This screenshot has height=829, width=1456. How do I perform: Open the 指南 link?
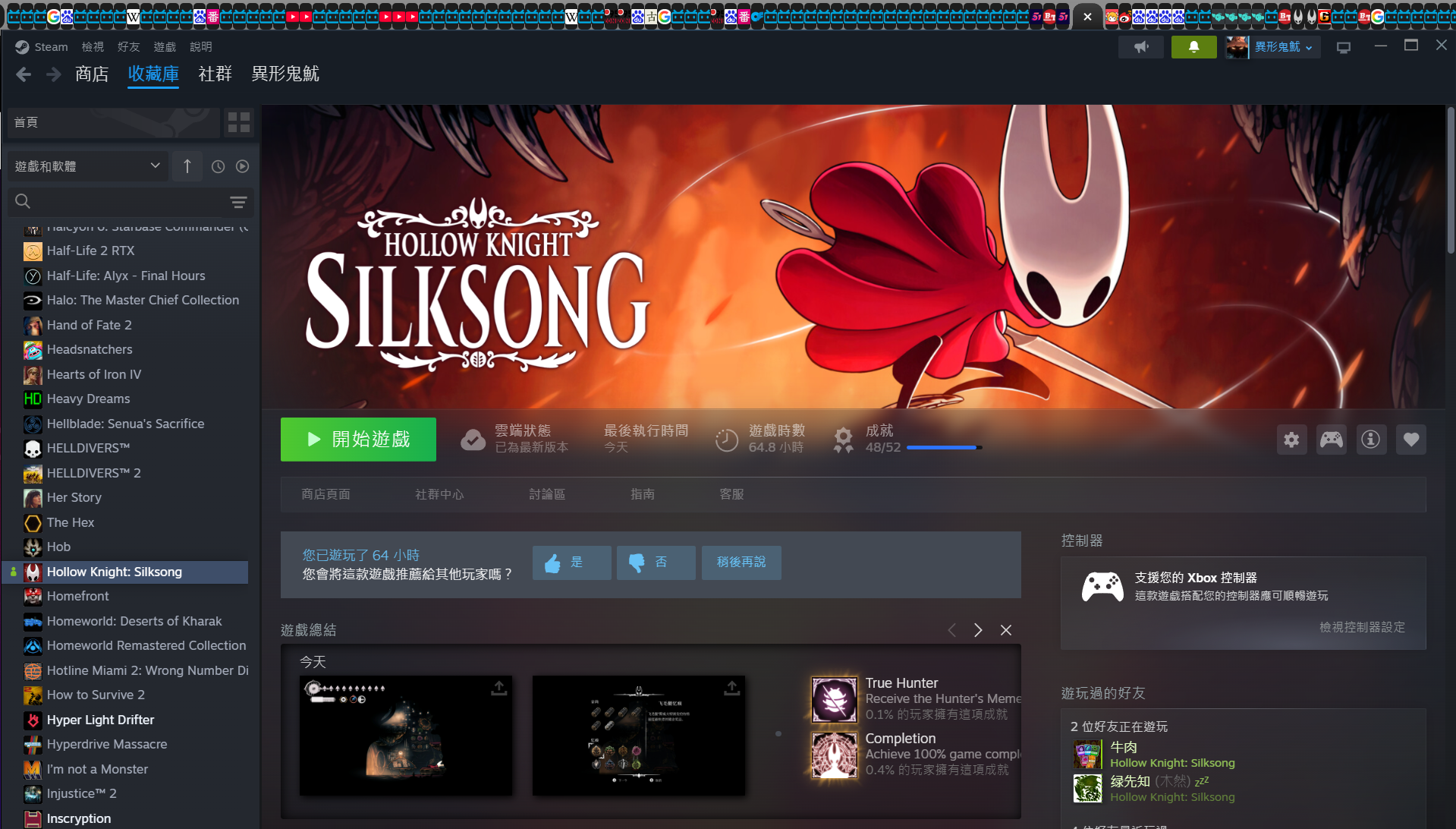click(x=643, y=494)
